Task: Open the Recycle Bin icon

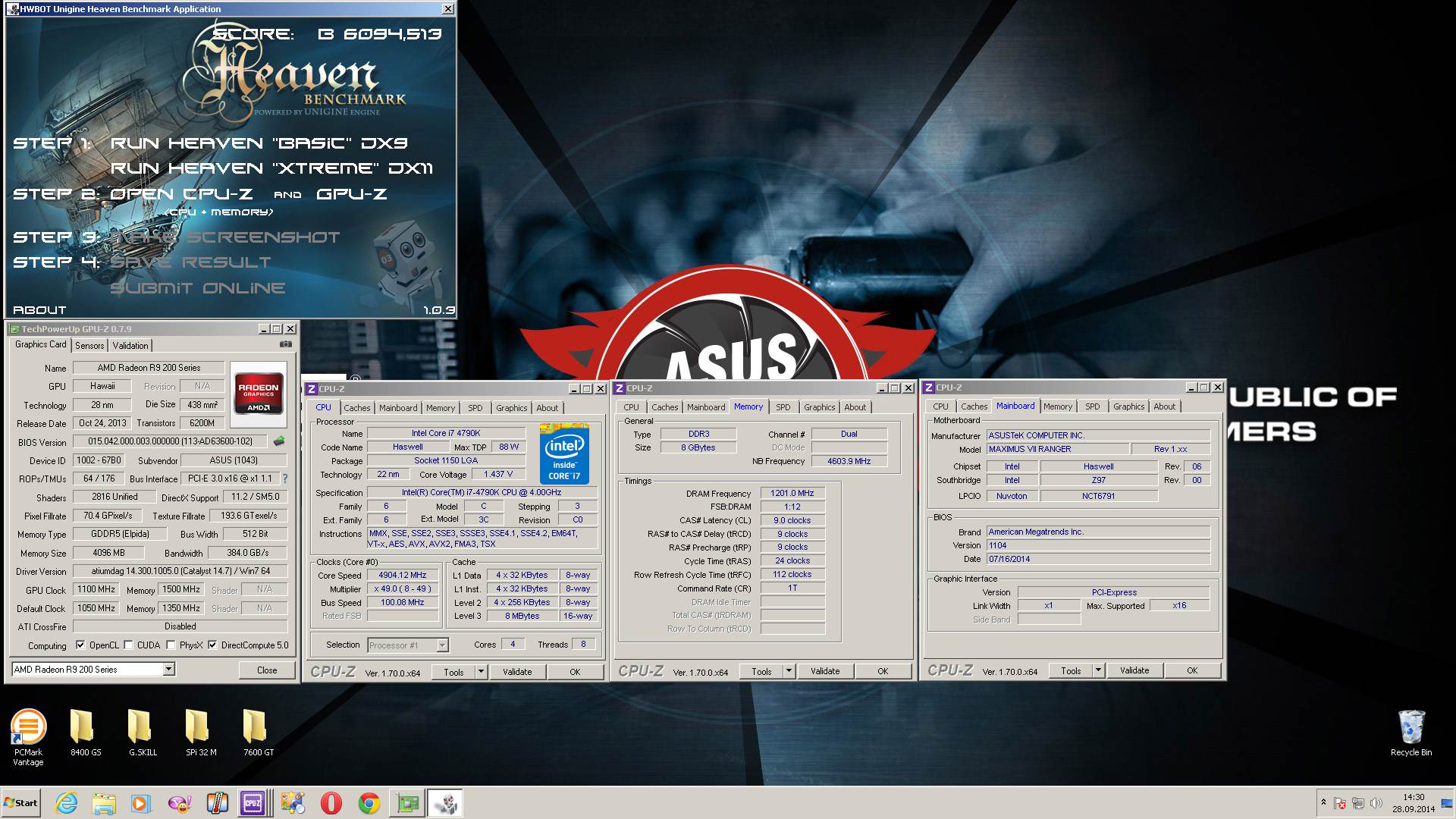Action: click(x=1411, y=726)
